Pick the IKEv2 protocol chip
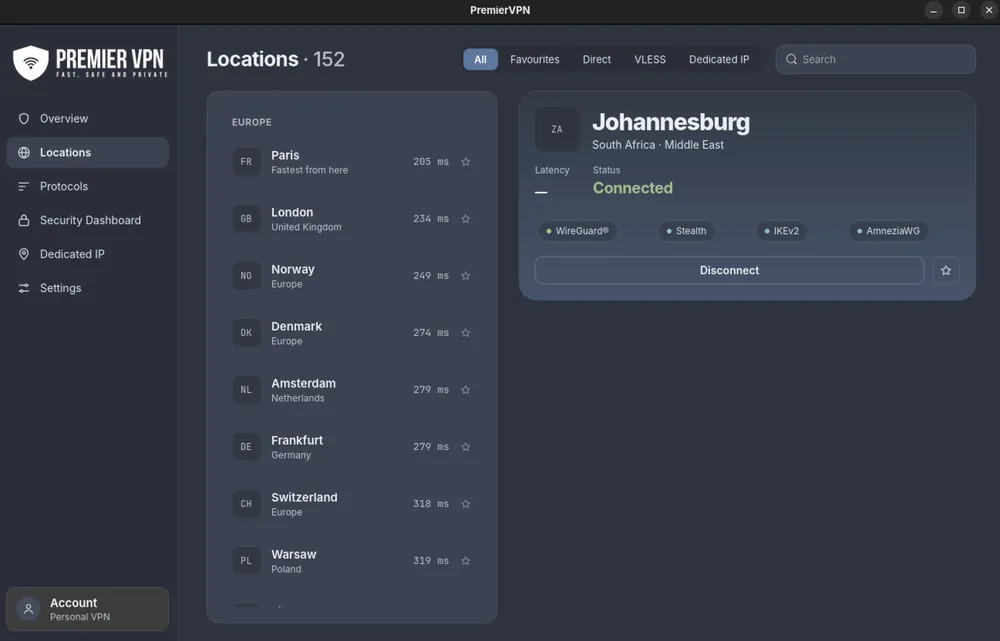This screenshot has height=641, width=1000. (x=782, y=231)
